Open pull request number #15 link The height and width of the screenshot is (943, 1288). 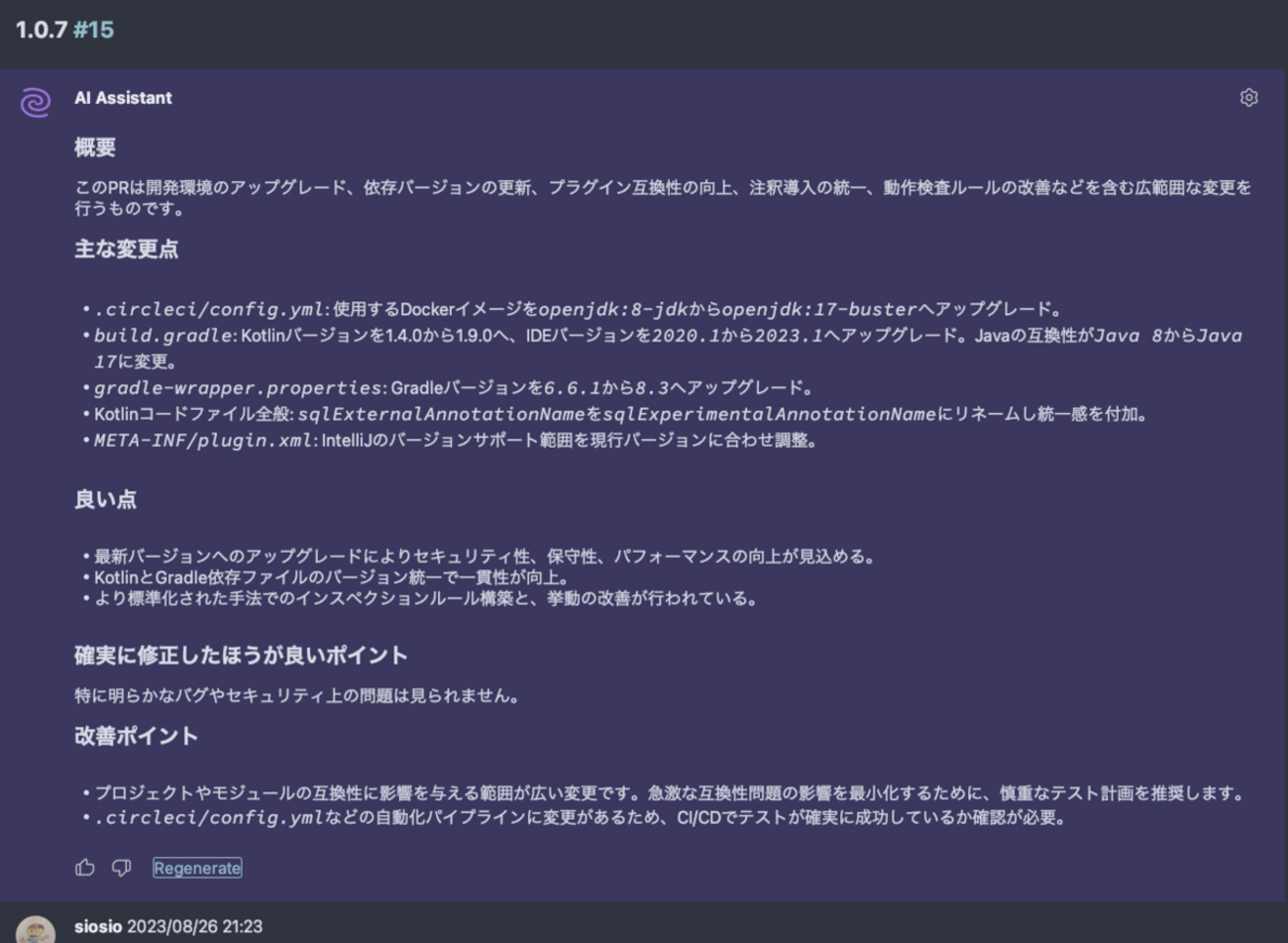(93, 30)
